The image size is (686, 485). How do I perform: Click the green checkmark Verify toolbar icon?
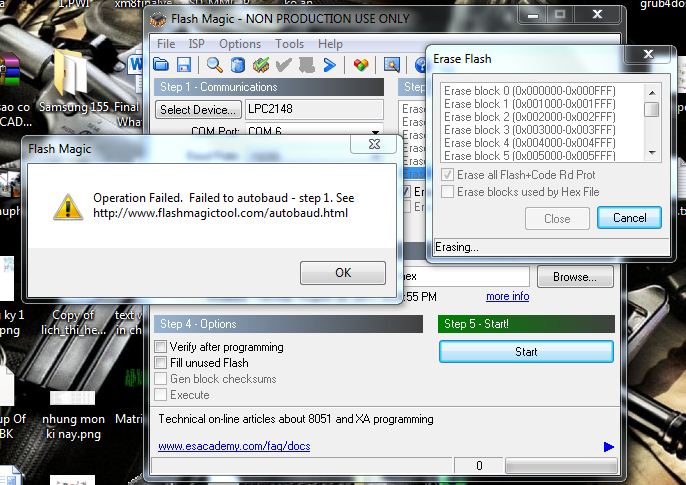click(x=261, y=65)
